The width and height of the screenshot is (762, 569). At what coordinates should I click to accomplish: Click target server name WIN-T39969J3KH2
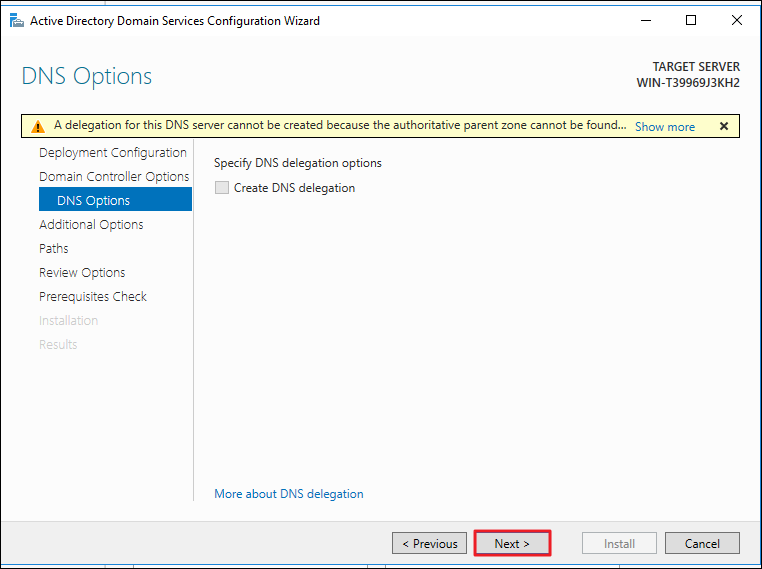[688, 83]
